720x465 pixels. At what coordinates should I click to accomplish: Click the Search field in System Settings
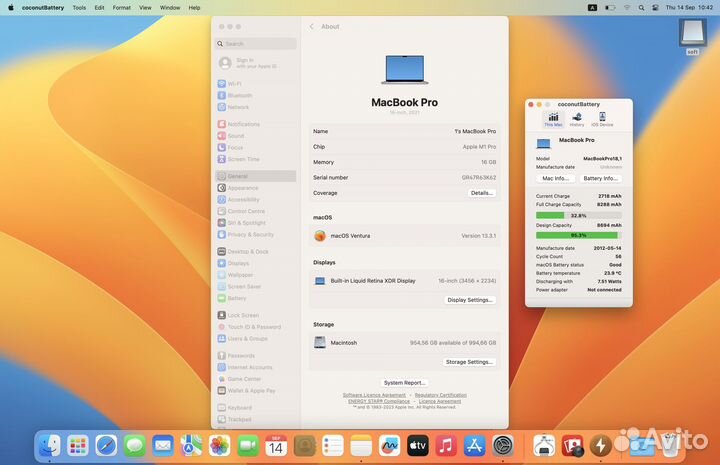(256, 44)
